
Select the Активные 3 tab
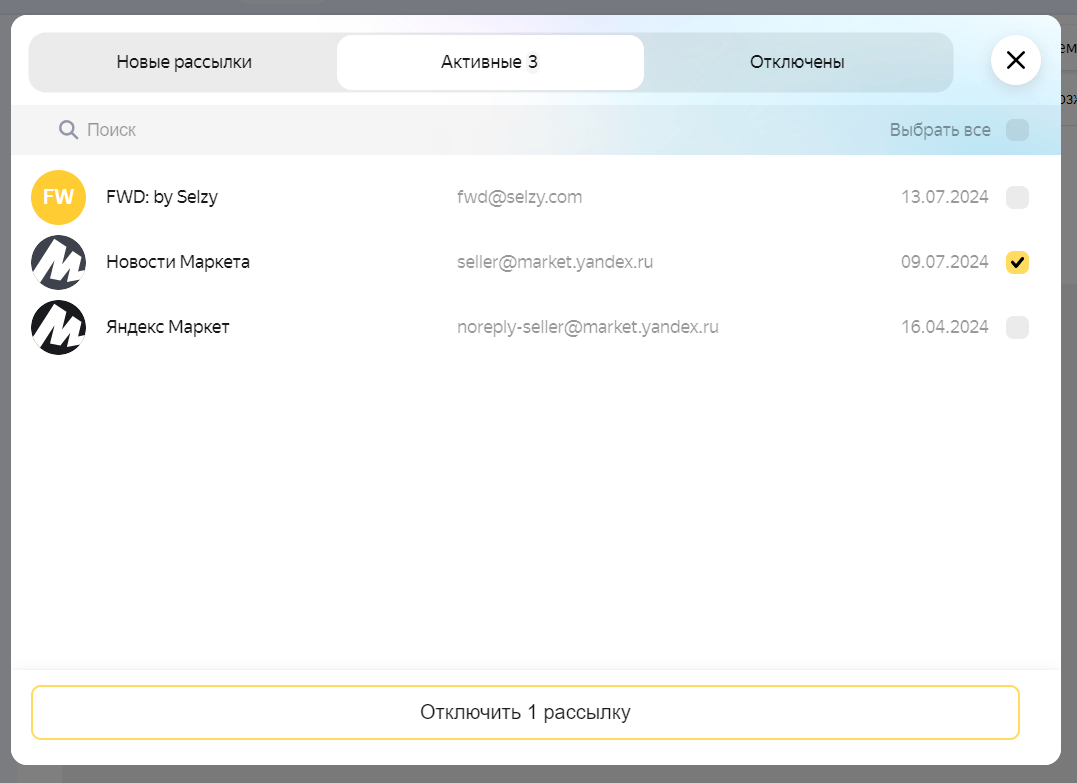(x=490, y=63)
